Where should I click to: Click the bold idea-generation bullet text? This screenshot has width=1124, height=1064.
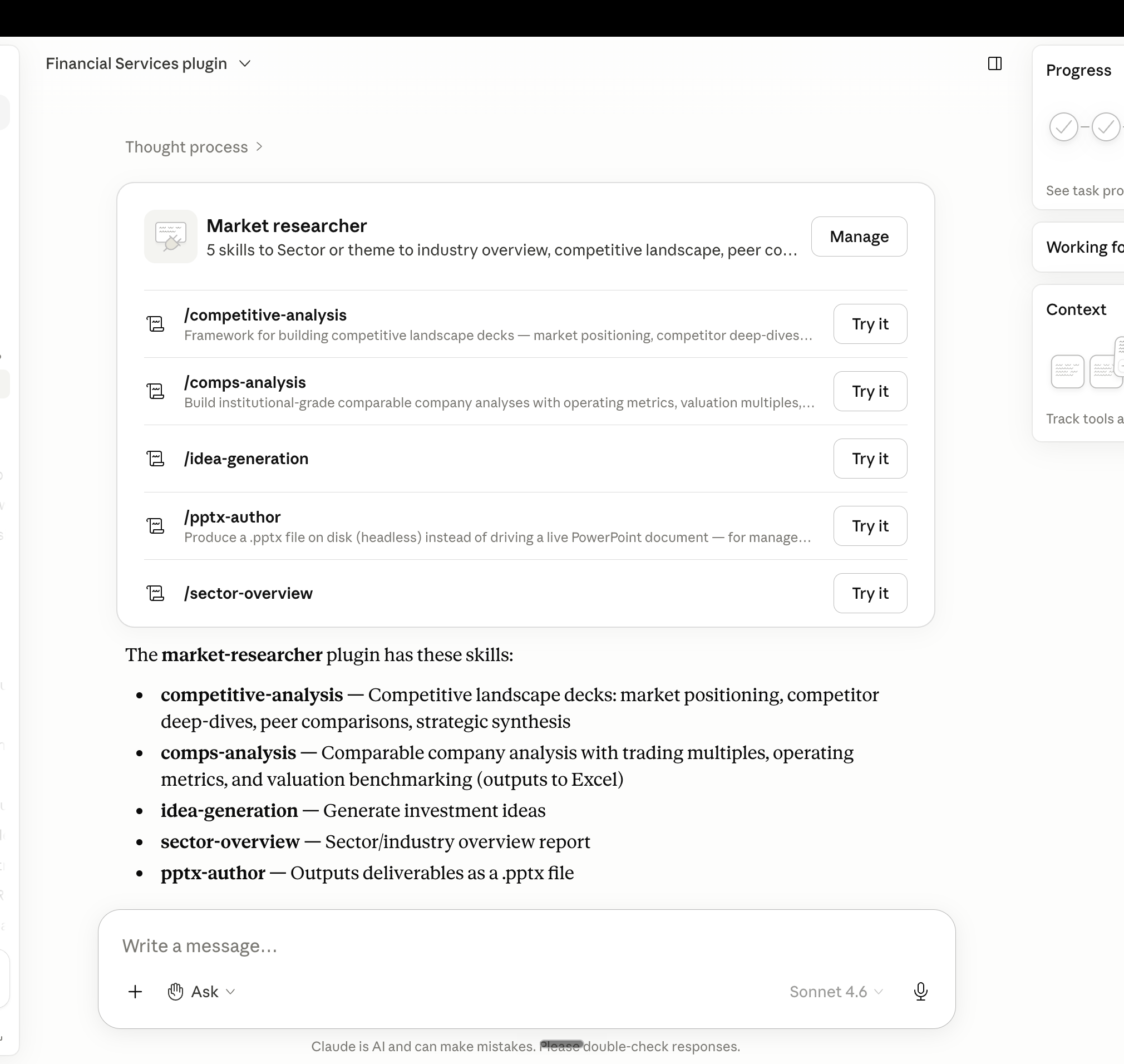tap(229, 810)
